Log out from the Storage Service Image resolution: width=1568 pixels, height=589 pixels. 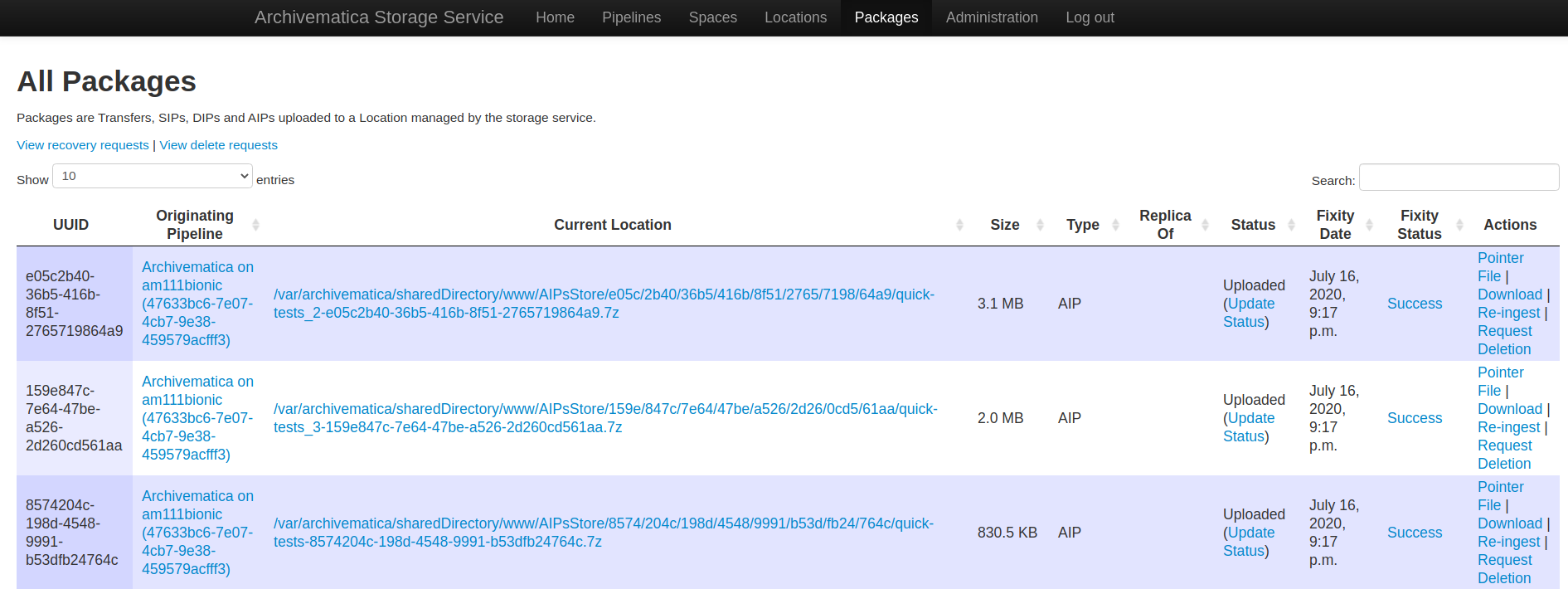pyautogui.click(x=1090, y=17)
